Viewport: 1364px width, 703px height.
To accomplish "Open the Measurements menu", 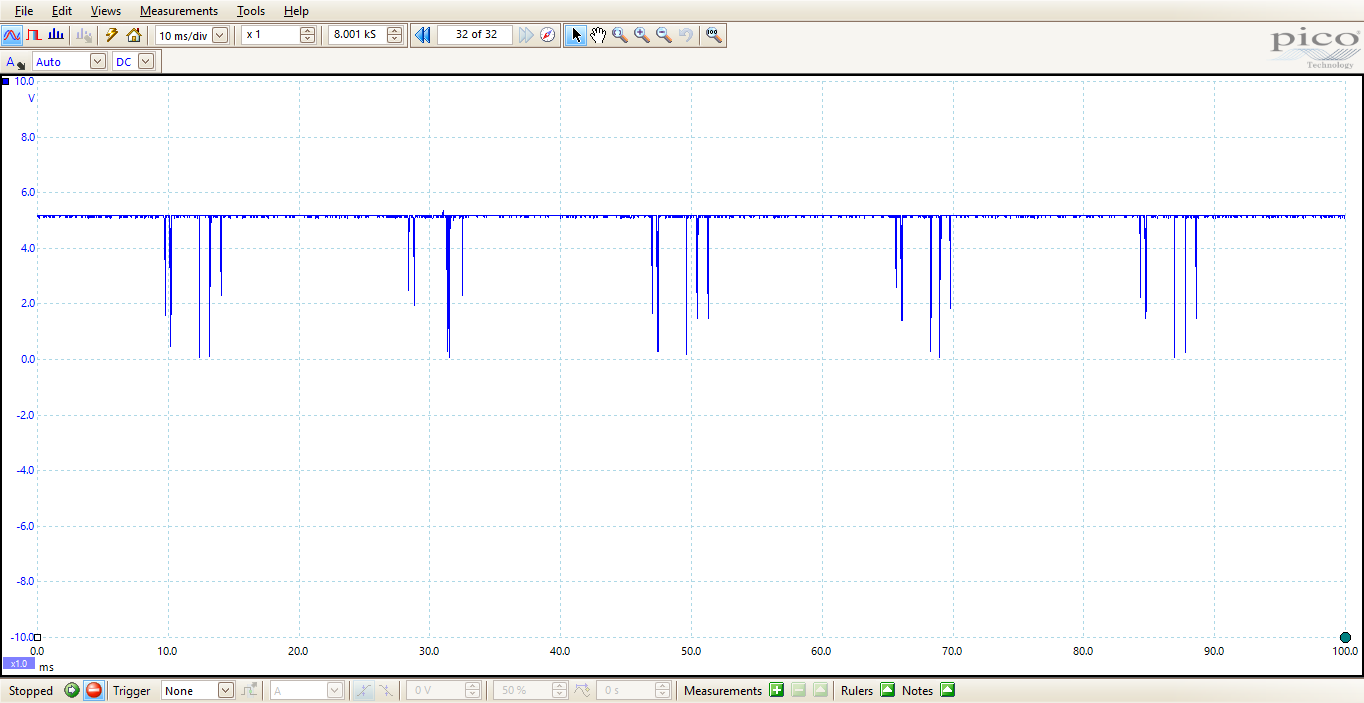I will [179, 11].
